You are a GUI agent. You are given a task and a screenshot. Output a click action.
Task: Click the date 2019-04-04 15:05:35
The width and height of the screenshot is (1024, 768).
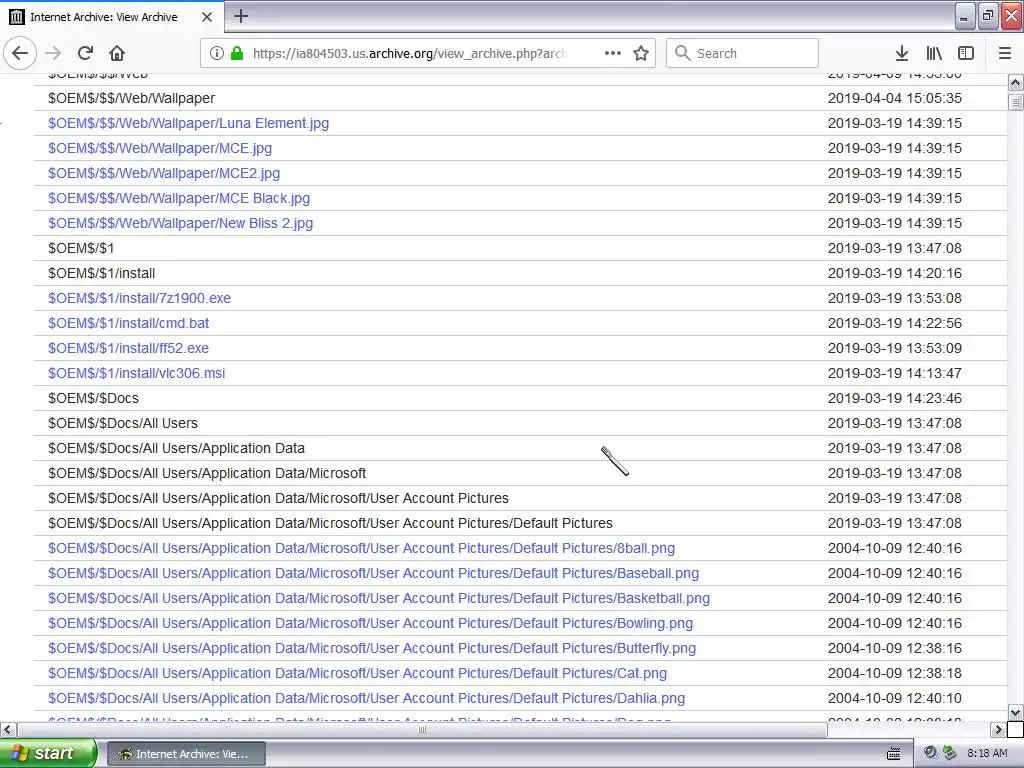click(x=895, y=98)
